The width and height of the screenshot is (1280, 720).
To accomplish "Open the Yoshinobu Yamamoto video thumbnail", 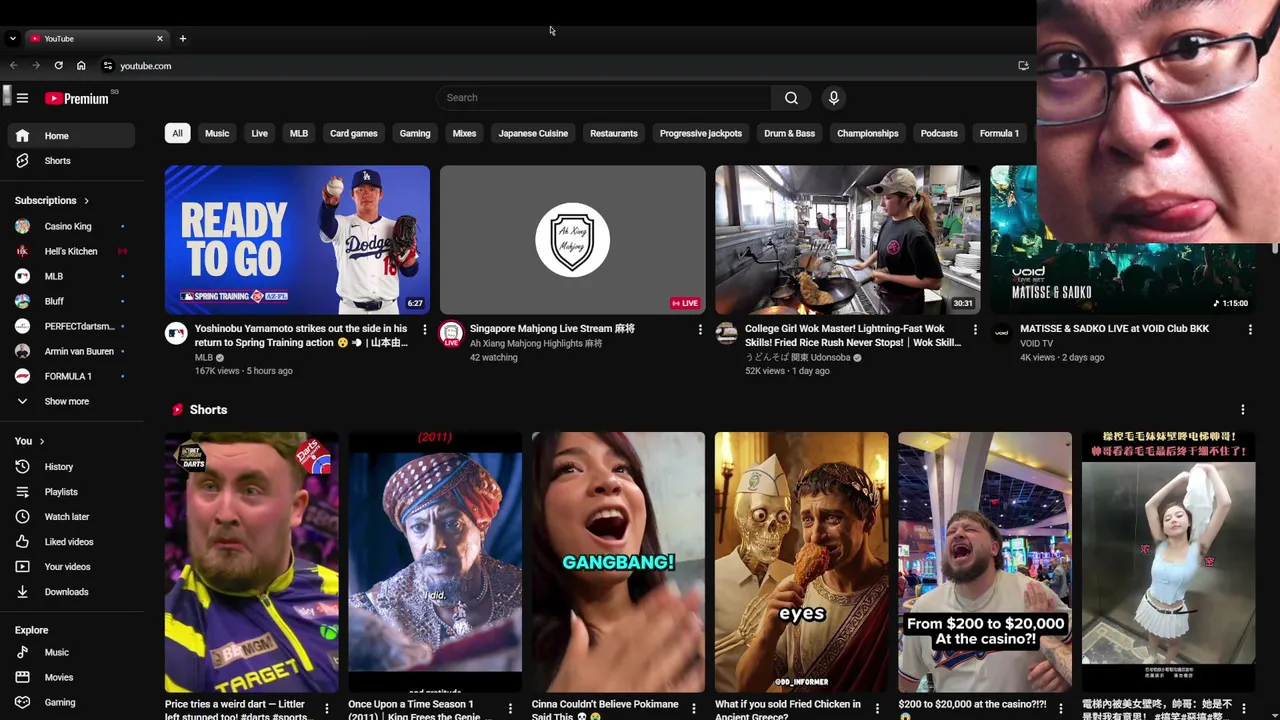I will [297, 240].
